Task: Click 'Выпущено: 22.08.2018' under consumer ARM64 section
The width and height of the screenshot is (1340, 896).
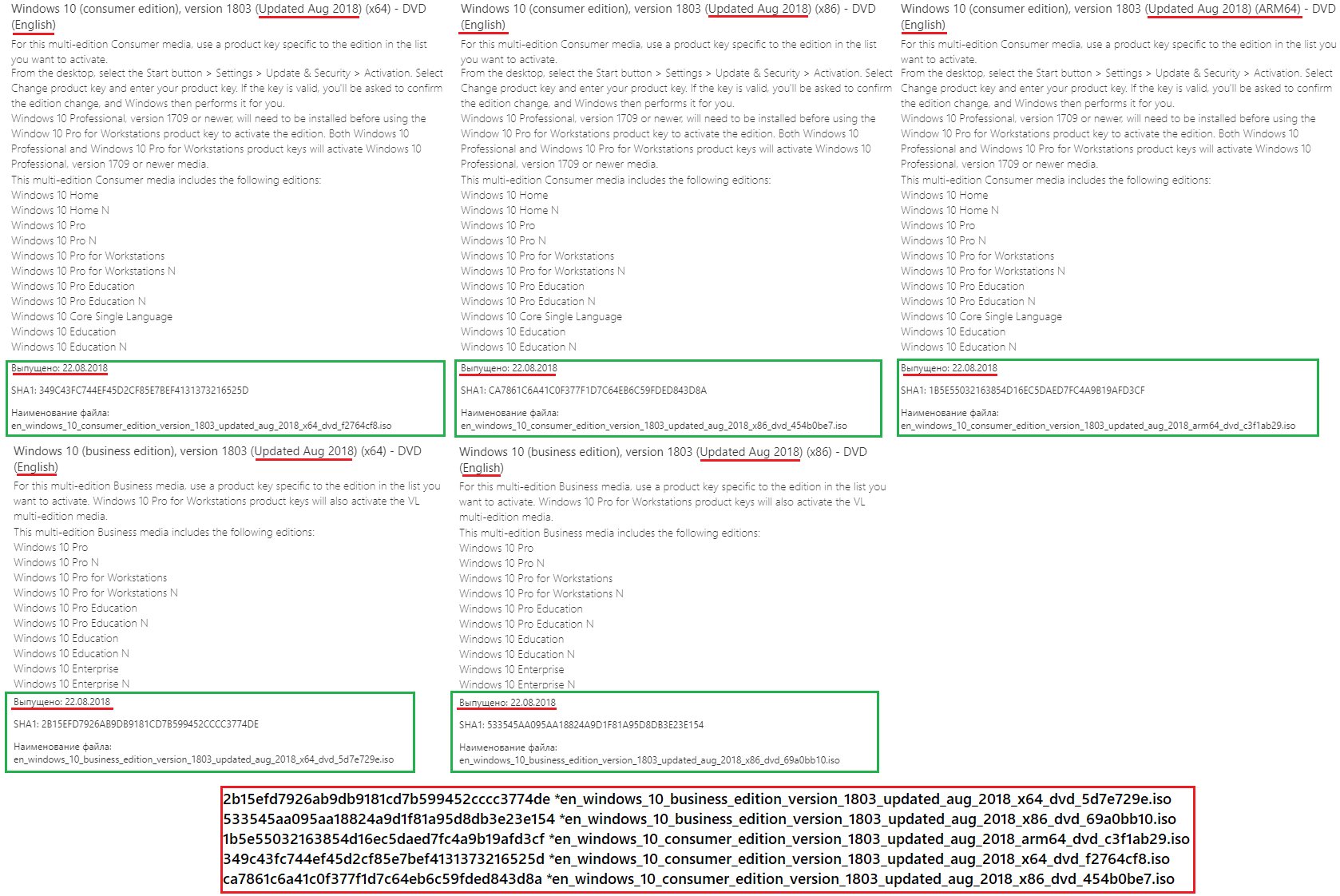Action: pyautogui.click(x=949, y=368)
